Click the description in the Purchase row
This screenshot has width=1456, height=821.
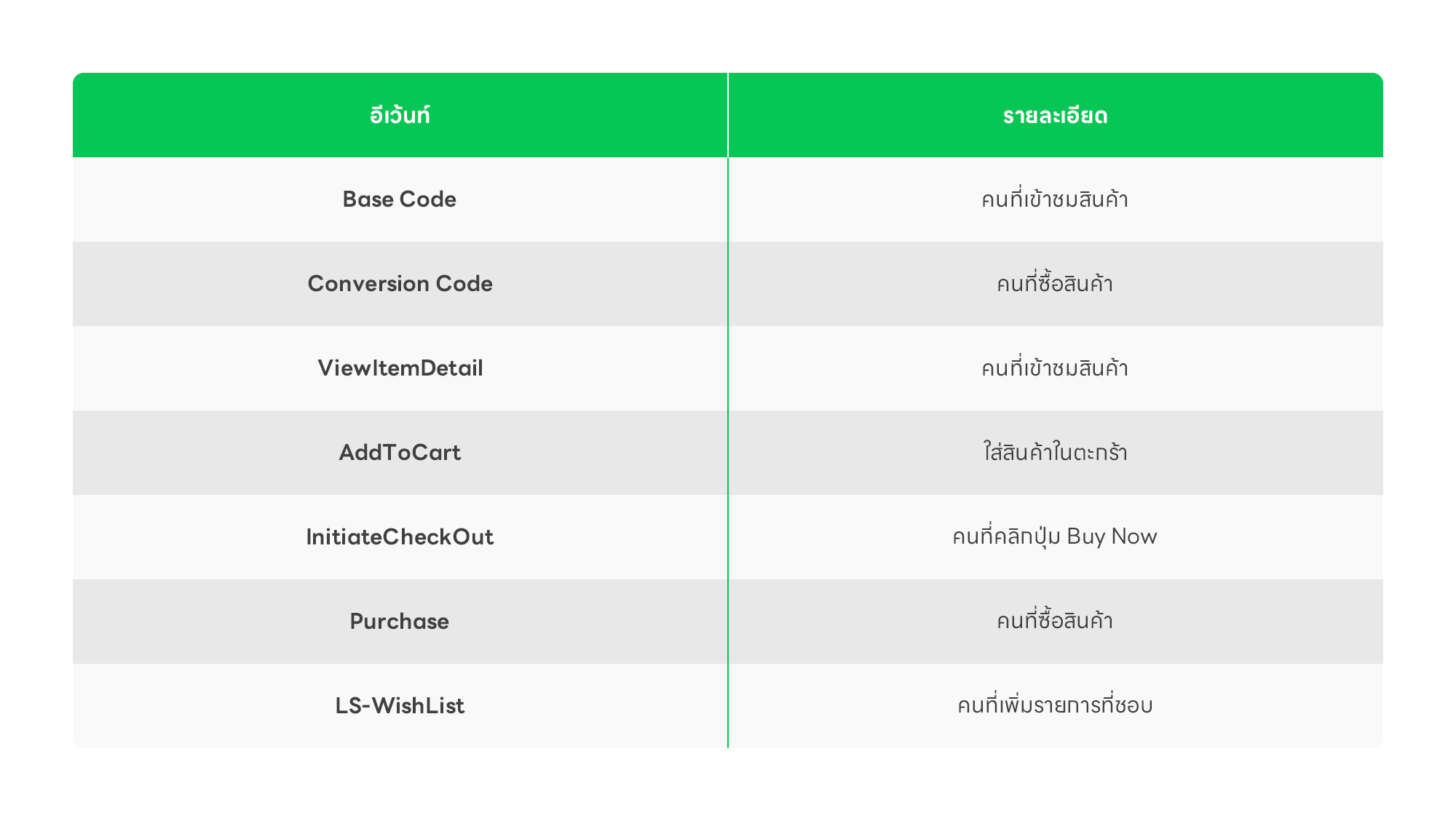[x=1055, y=620]
